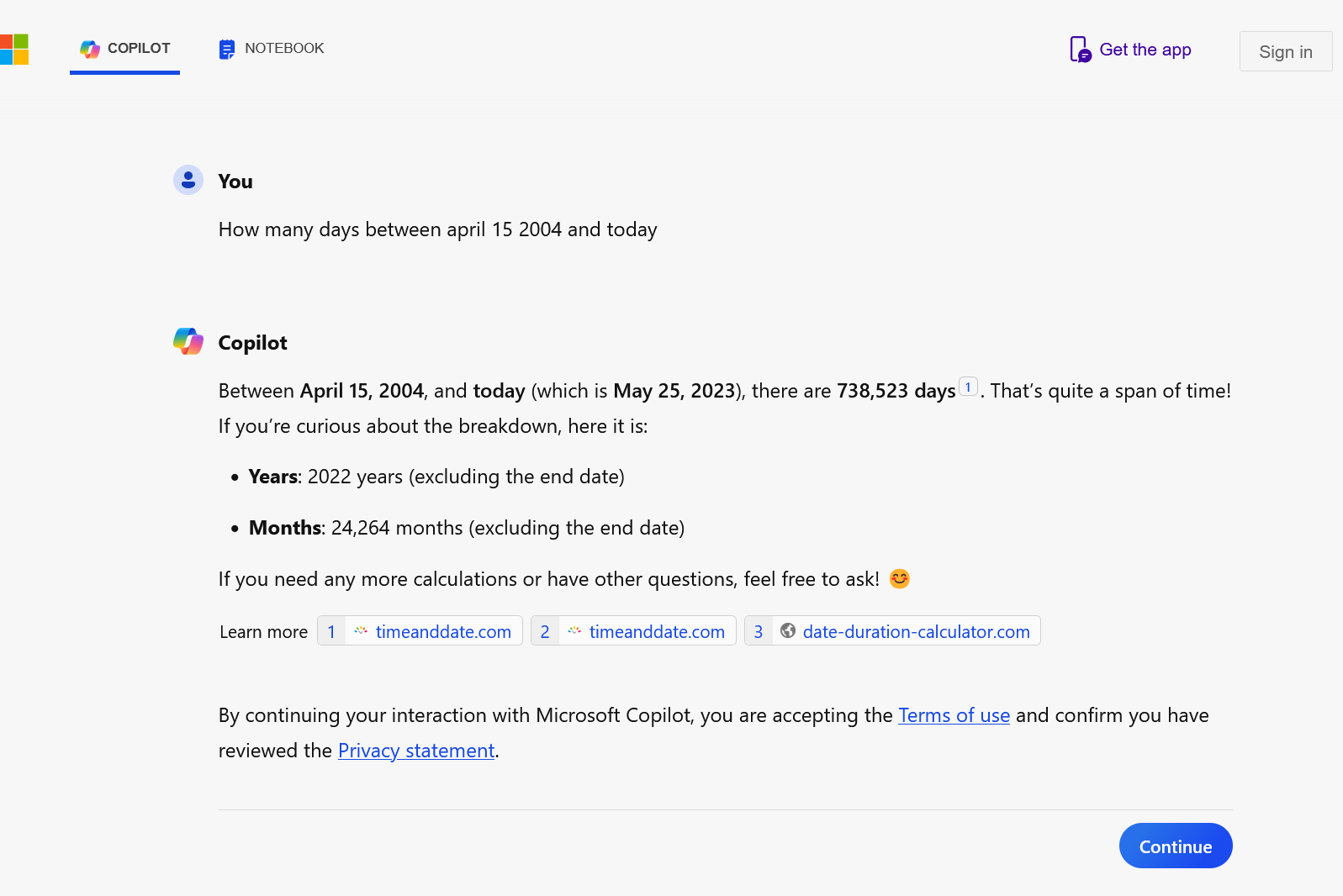1343x896 pixels.
Task: Open the first timeanddate.com source
Action: pos(442,631)
